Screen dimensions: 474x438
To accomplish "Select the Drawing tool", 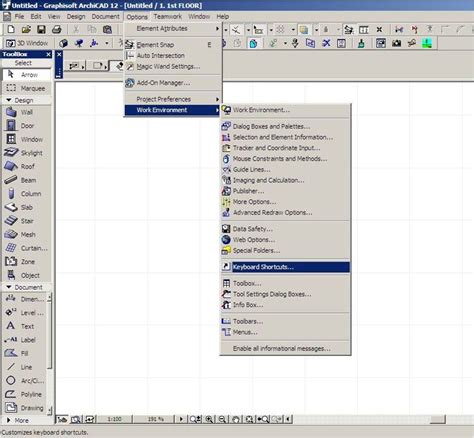I will 25,408.
